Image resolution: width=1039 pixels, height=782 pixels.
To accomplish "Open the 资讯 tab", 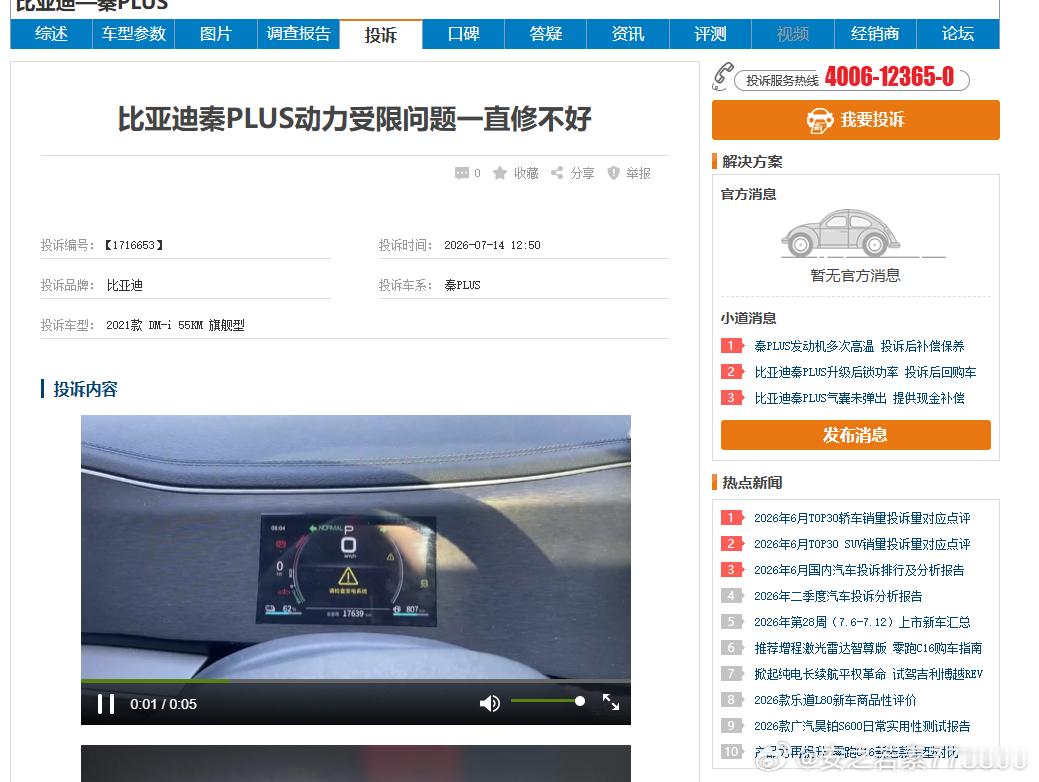I will (x=628, y=34).
